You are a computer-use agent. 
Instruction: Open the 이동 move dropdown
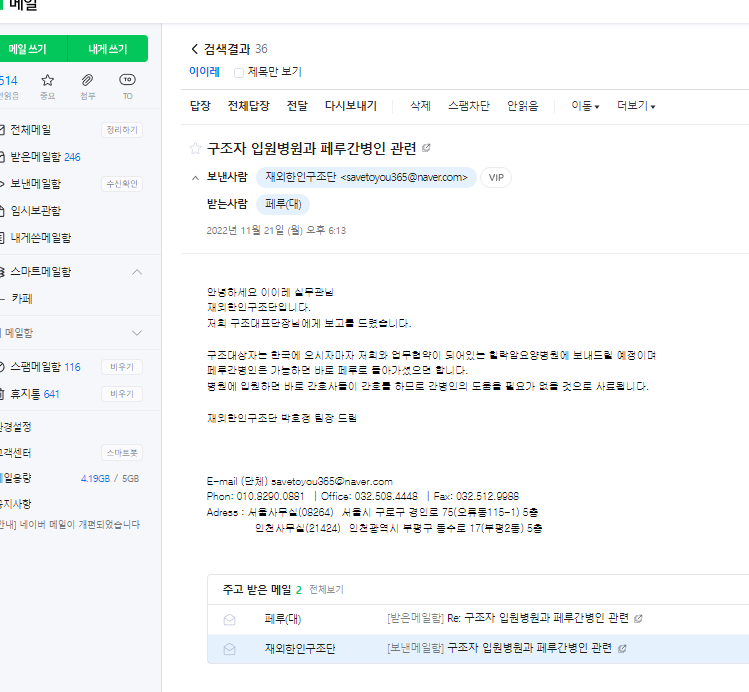[x=586, y=106]
